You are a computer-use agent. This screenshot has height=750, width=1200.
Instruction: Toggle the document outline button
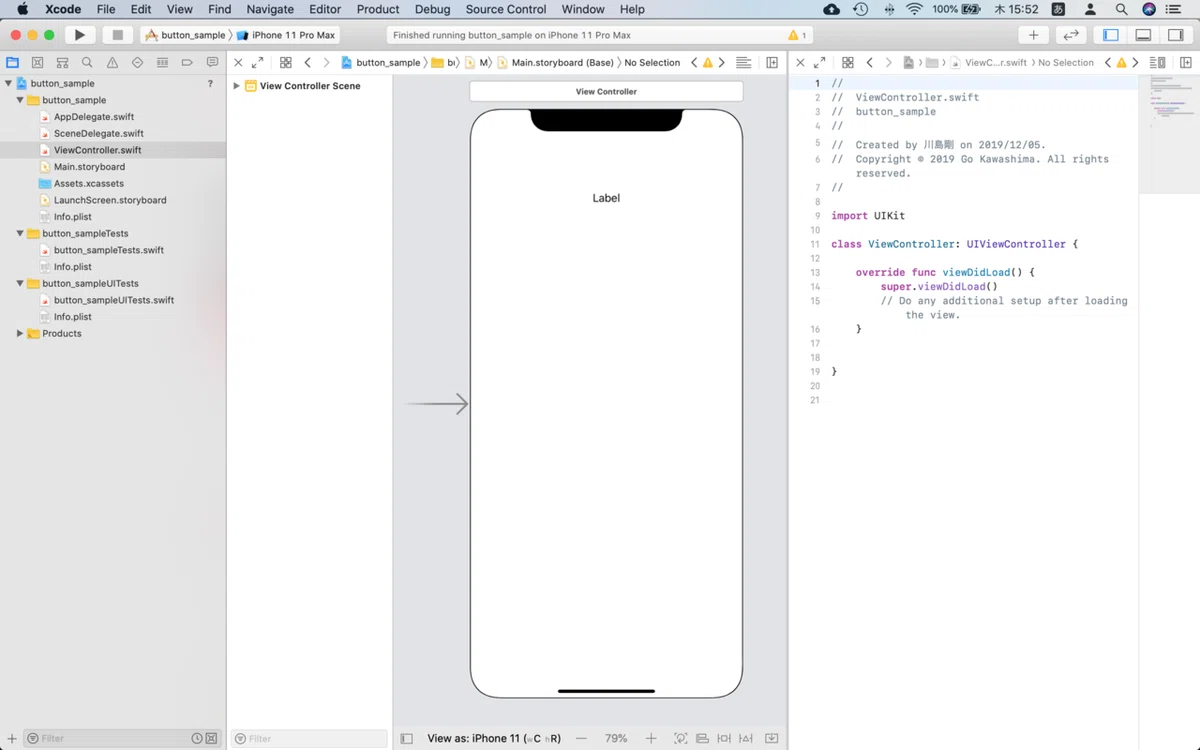[406, 738]
